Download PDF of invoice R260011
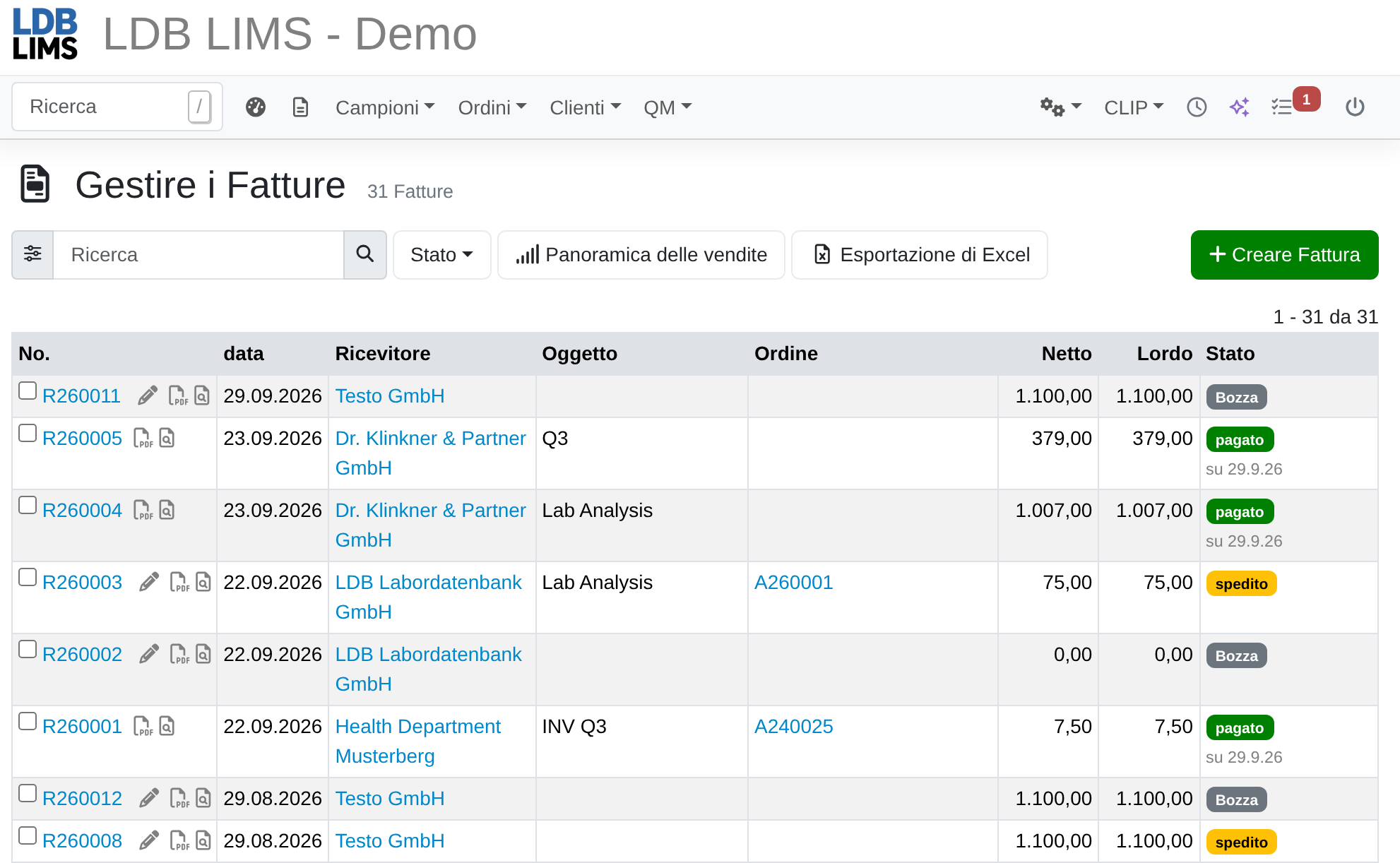Viewport: 1400px width, 863px height. [x=178, y=395]
